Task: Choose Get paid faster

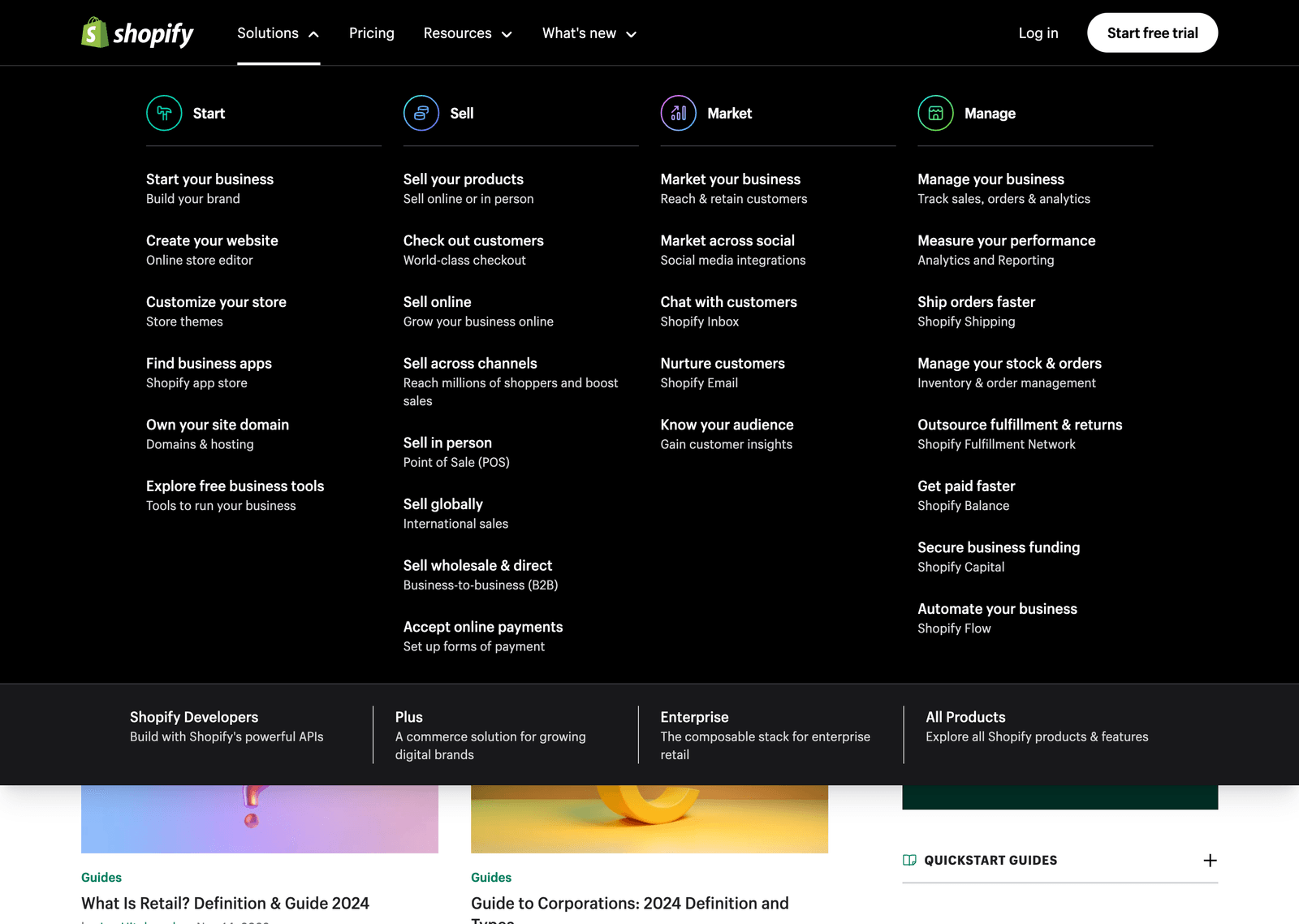Action: point(966,495)
